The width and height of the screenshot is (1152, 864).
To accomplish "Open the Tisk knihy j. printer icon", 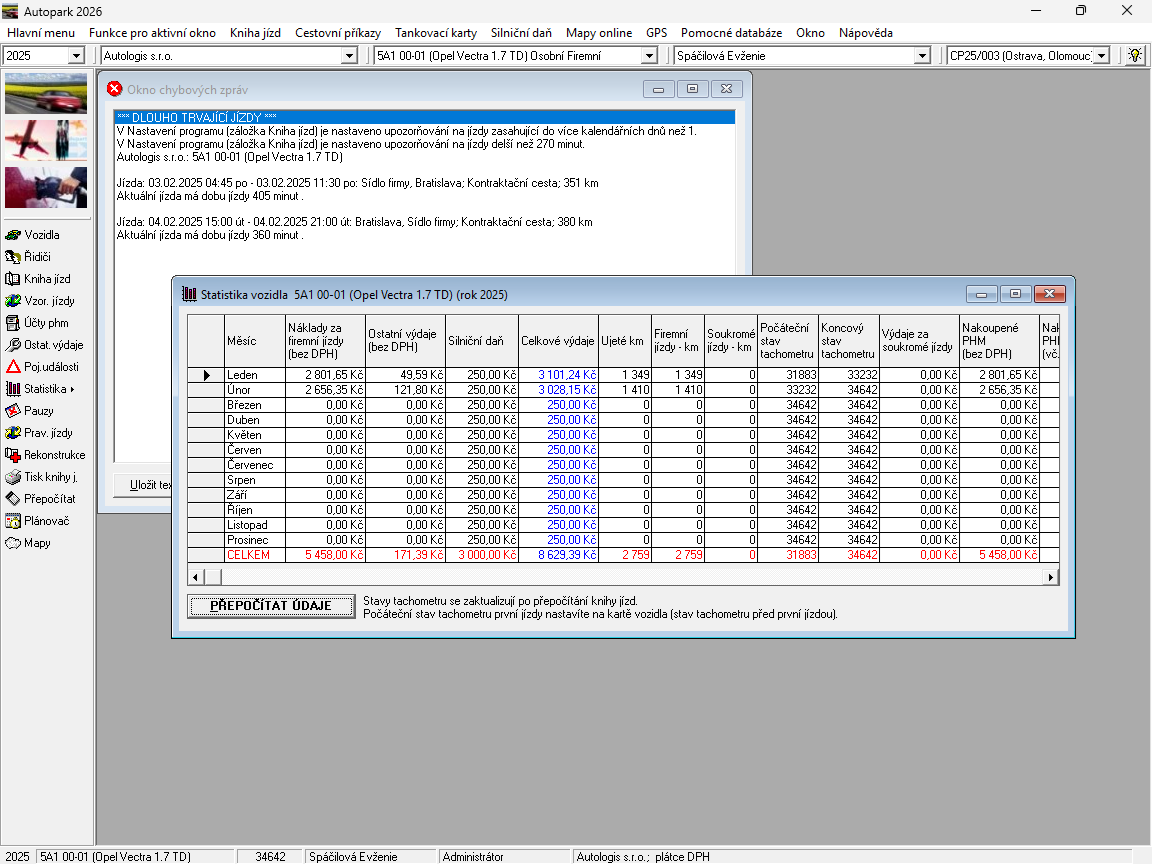I will pyautogui.click(x=14, y=477).
